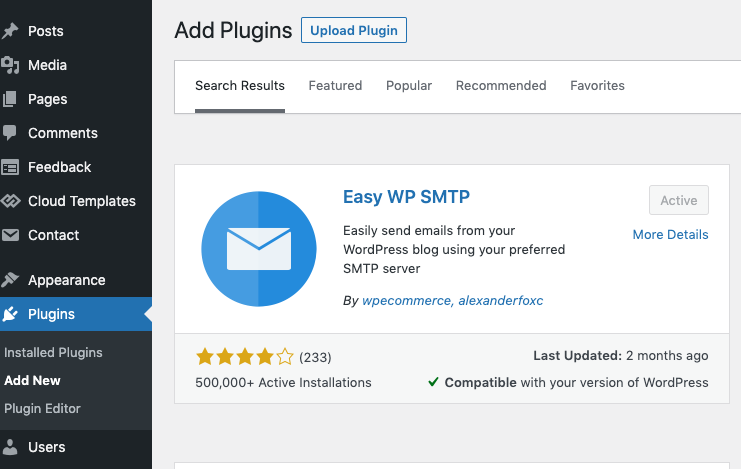The width and height of the screenshot is (741, 469).
Task: Click the Appearance paintbrush icon
Action: pyautogui.click(x=9, y=280)
